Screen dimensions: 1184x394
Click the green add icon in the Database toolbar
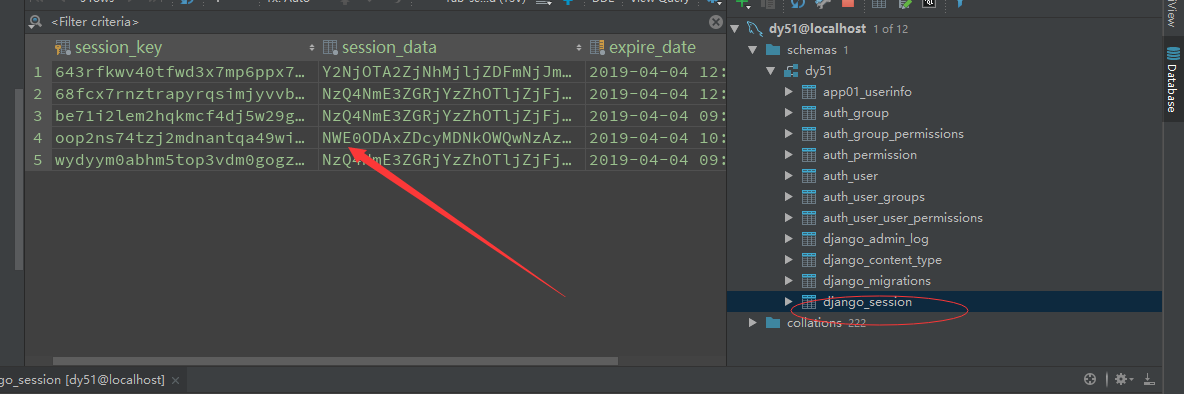742,3
